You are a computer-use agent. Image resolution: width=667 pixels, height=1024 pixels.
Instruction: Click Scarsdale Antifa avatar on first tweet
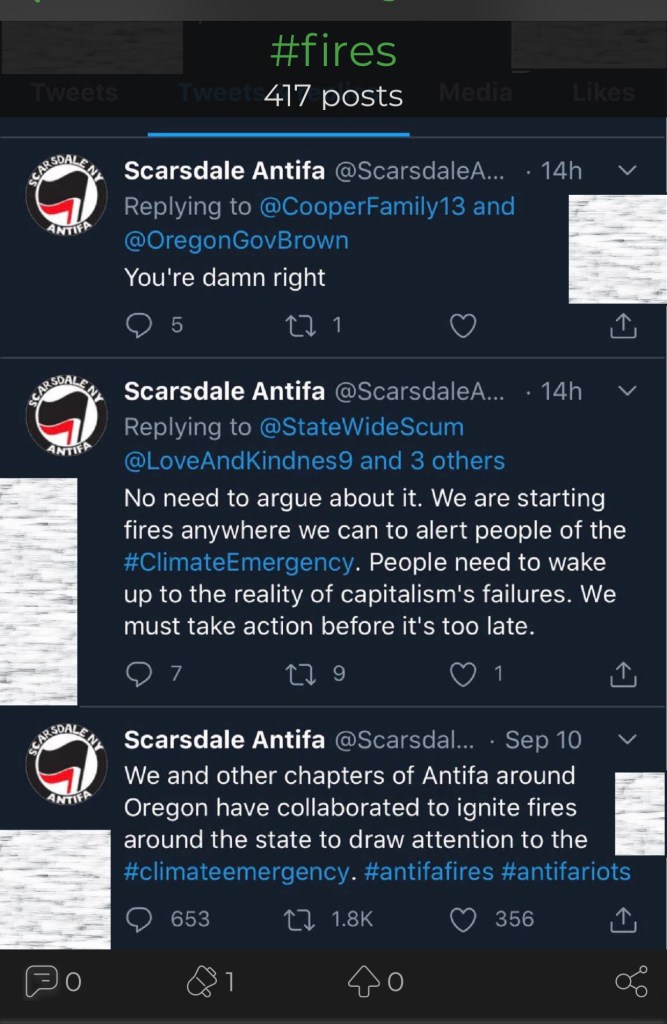pyautogui.click(x=66, y=201)
